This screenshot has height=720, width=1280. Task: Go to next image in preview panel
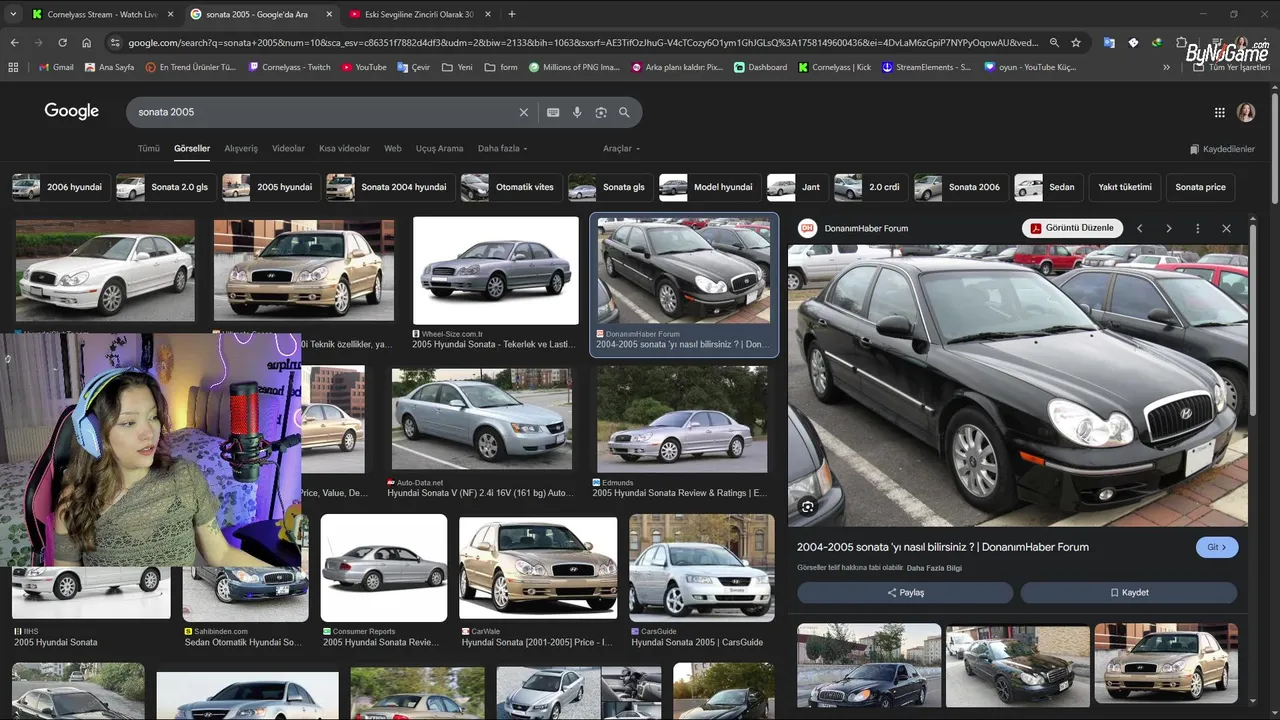[x=1168, y=228]
